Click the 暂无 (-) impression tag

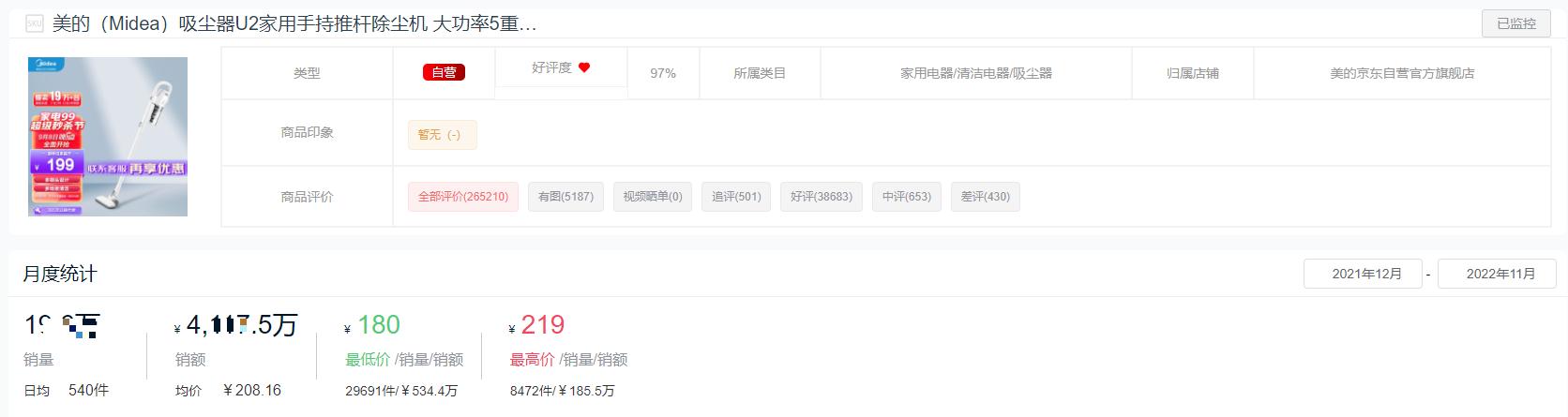442,135
